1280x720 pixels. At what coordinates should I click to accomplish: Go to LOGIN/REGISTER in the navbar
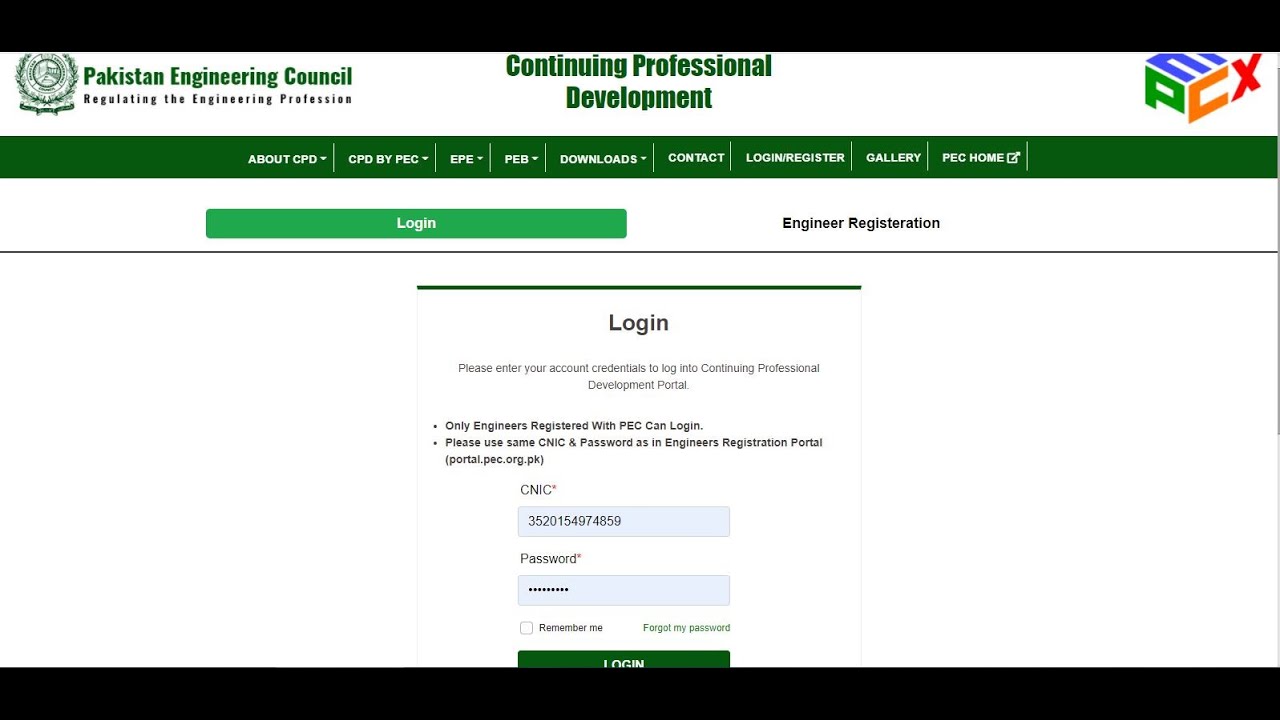[795, 157]
